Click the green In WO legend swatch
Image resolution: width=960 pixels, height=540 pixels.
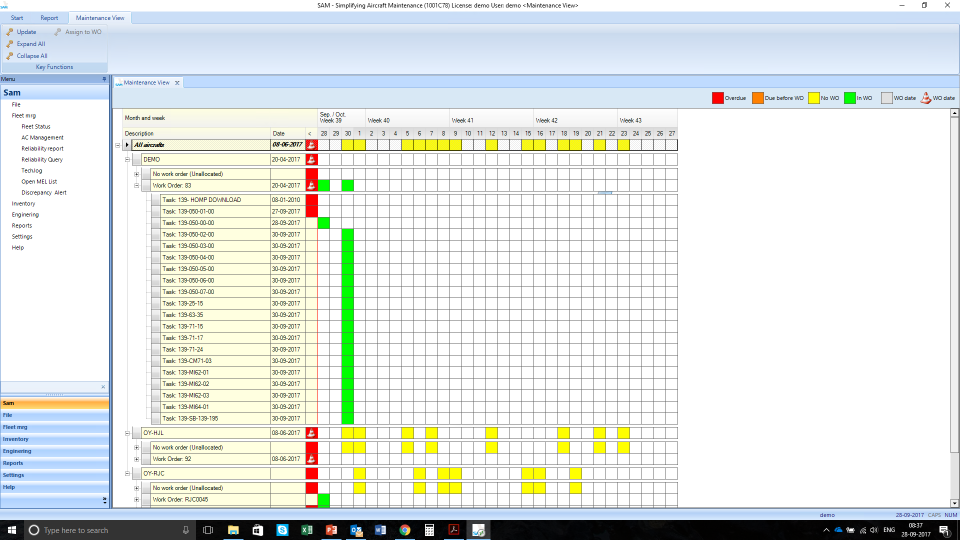click(x=850, y=98)
